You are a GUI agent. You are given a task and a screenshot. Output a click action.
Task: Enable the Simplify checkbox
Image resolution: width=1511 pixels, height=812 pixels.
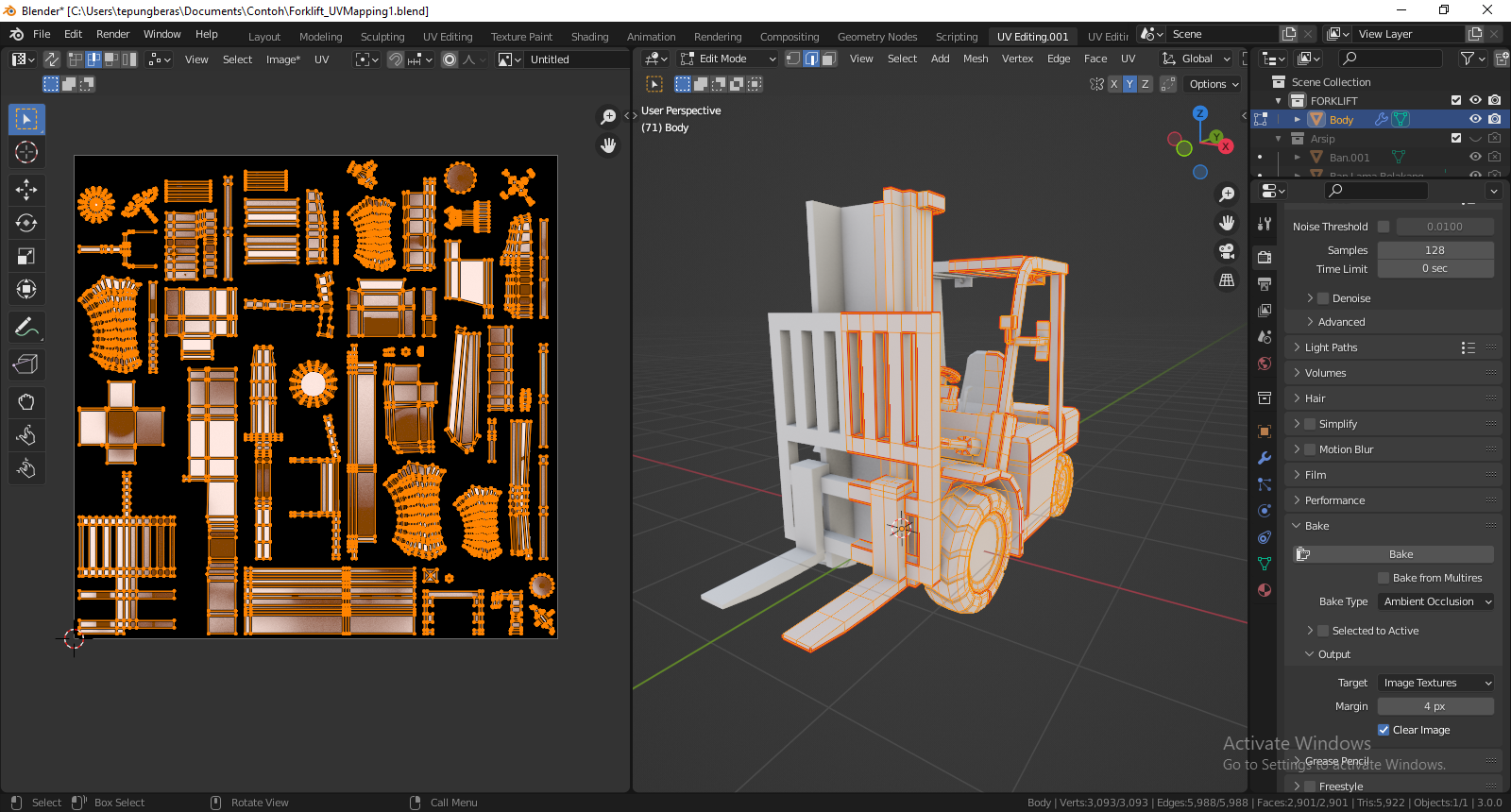[x=1310, y=424]
